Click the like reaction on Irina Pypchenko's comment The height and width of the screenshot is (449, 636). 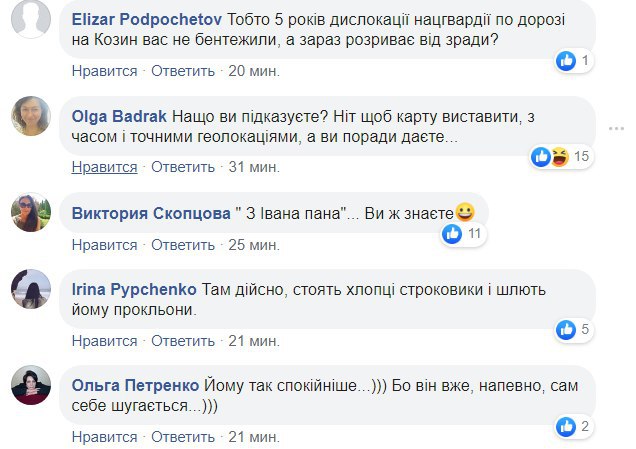pos(567,329)
